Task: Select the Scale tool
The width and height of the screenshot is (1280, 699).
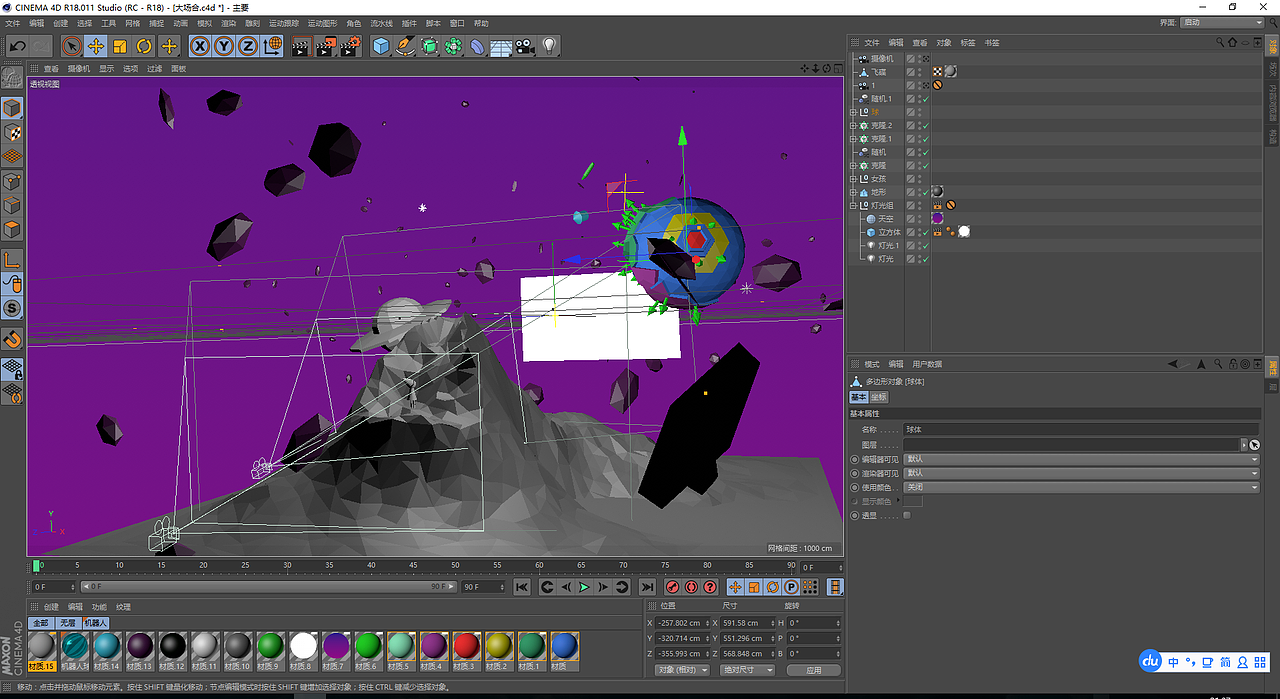Action: (x=120, y=46)
